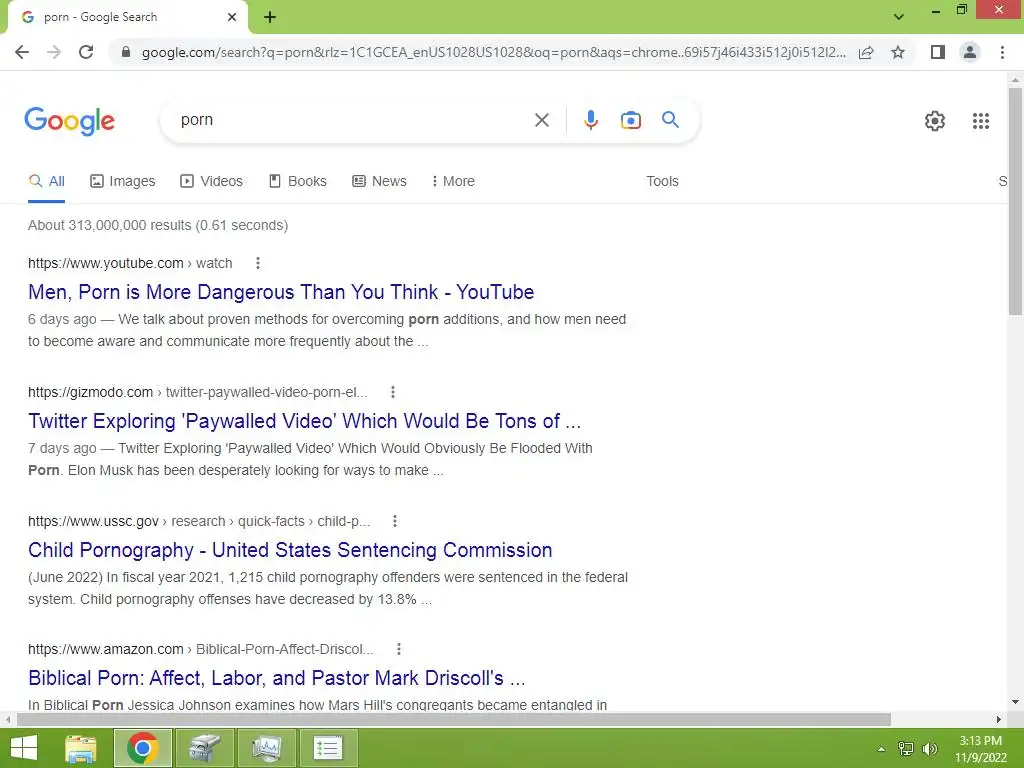The image size is (1024, 768).
Task: Switch to the Images tab
Action: tap(123, 181)
